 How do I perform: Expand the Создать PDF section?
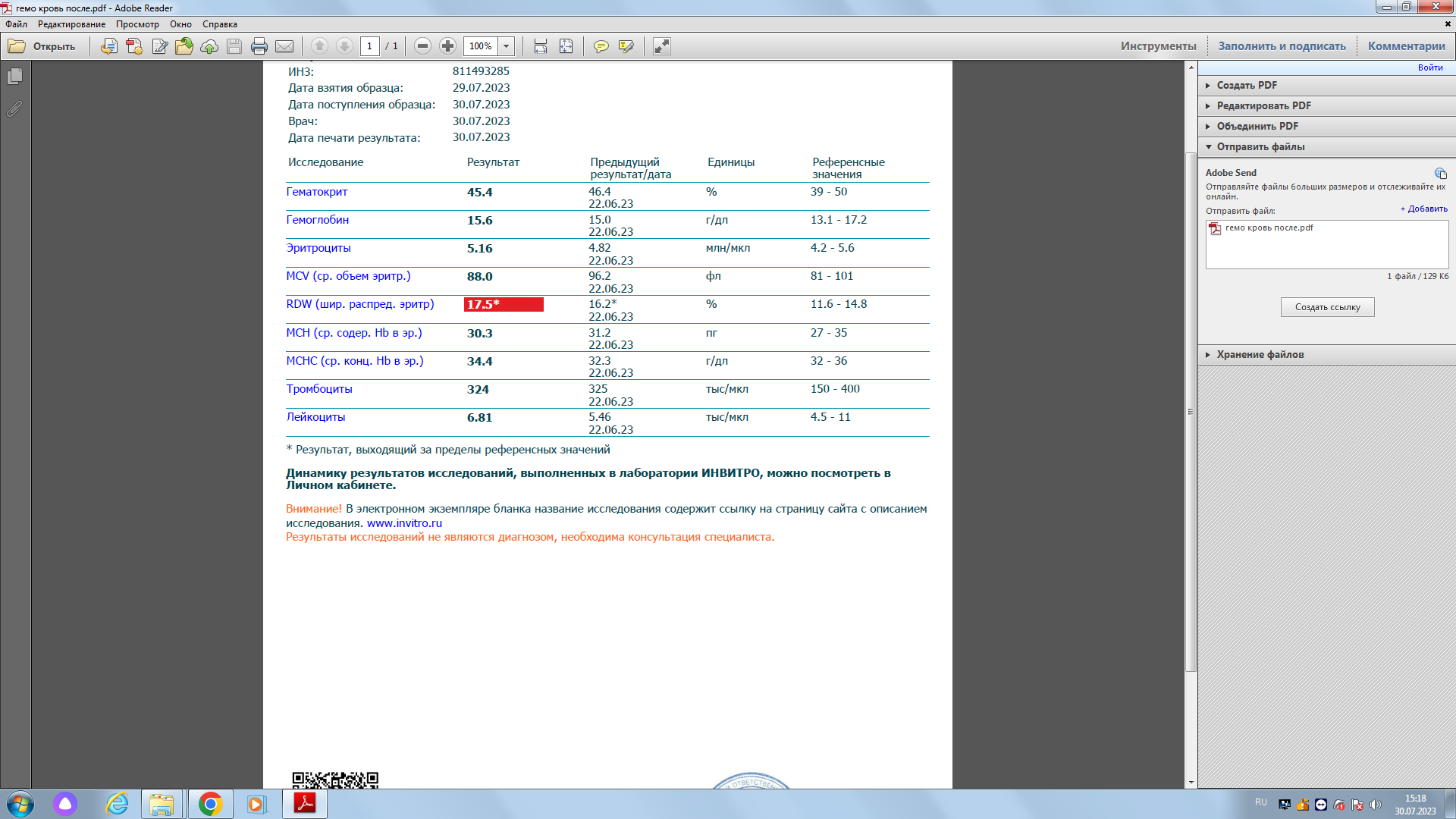coord(1326,85)
